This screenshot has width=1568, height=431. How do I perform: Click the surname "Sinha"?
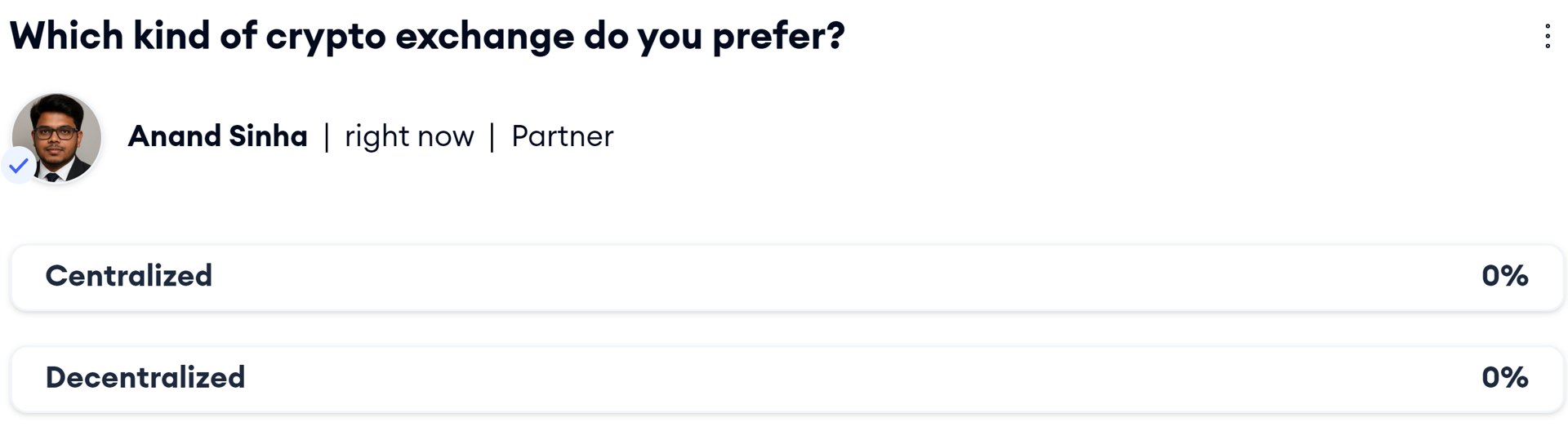[x=268, y=136]
